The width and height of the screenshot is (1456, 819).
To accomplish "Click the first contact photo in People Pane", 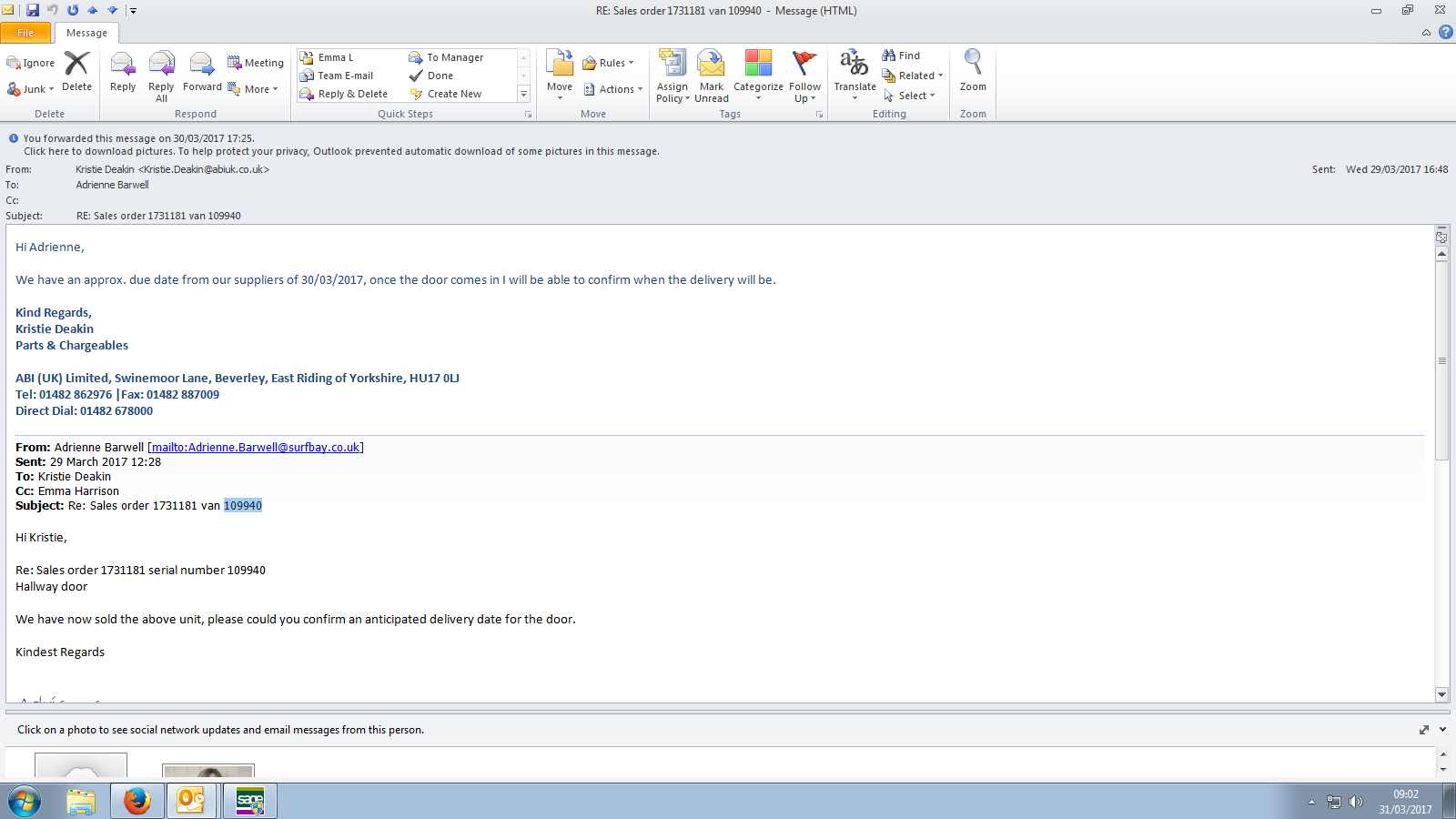I will tap(81, 766).
